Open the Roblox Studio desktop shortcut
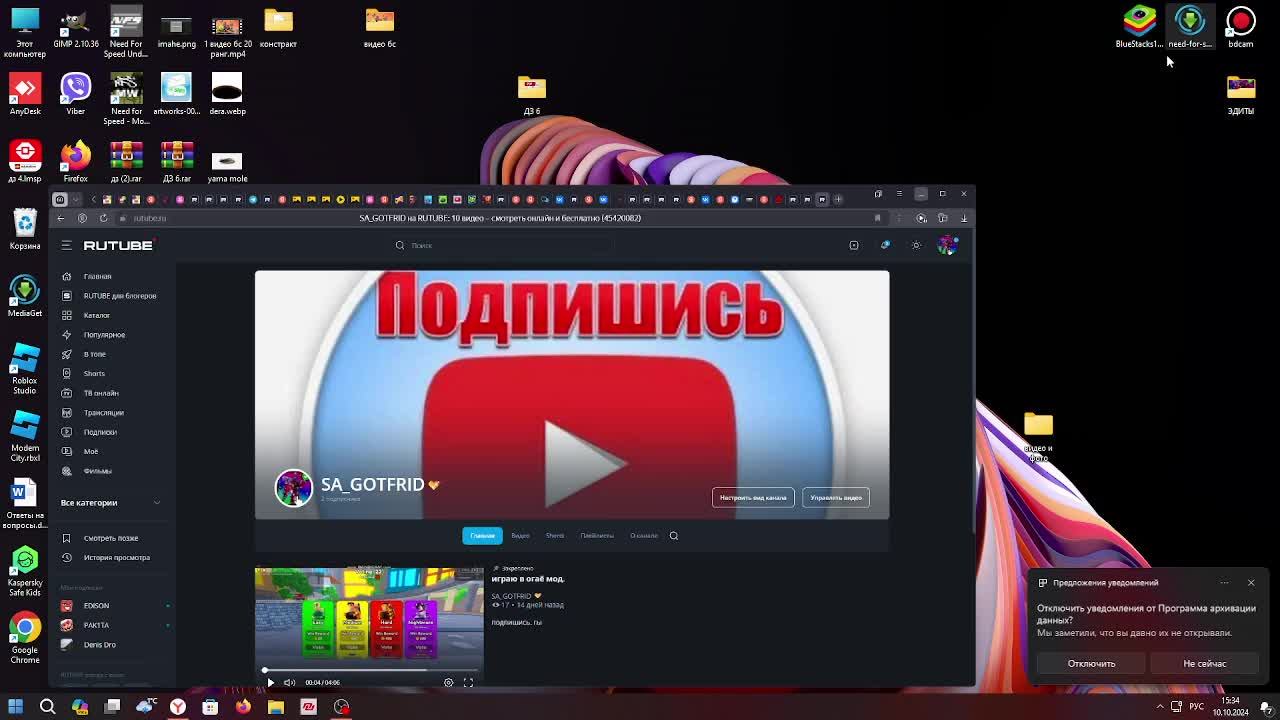The height and width of the screenshot is (720, 1280). tap(25, 368)
